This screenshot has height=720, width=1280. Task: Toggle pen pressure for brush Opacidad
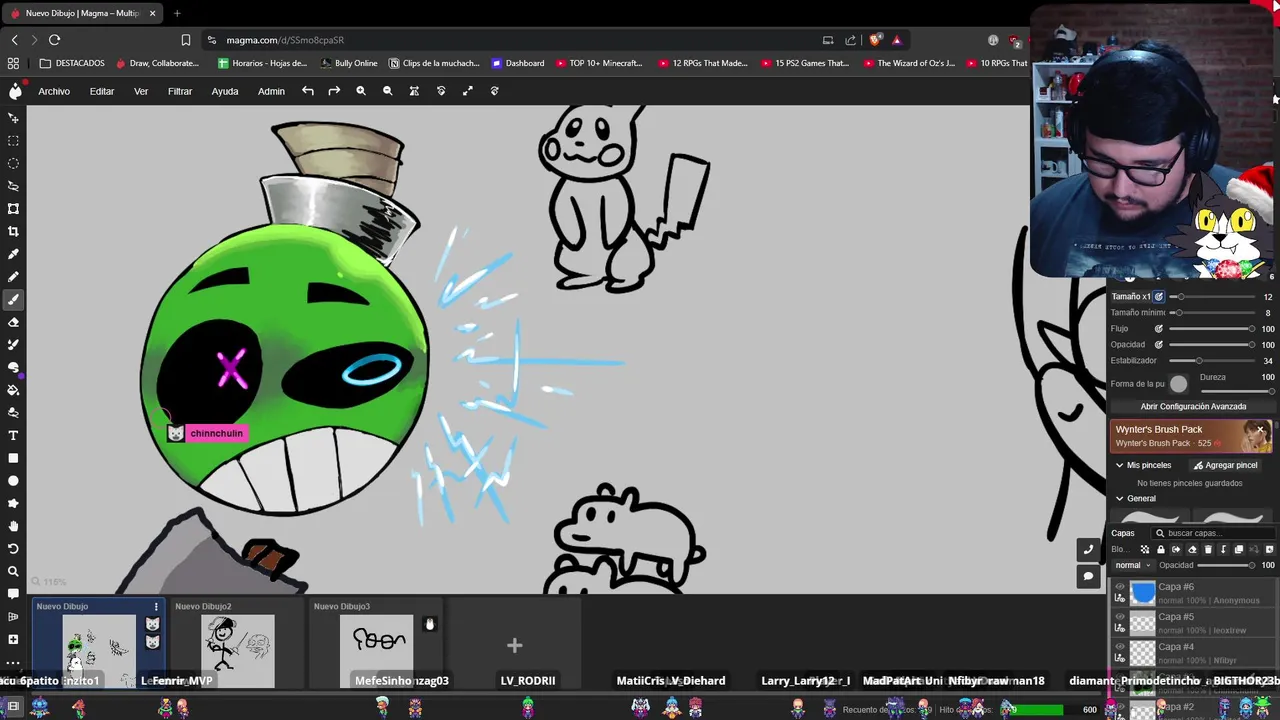pos(1159,345)
